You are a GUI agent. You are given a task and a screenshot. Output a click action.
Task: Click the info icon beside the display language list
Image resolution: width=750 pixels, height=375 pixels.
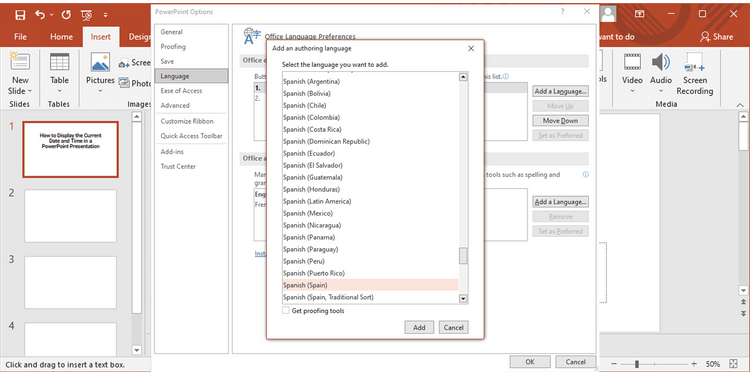coord(506,76)
